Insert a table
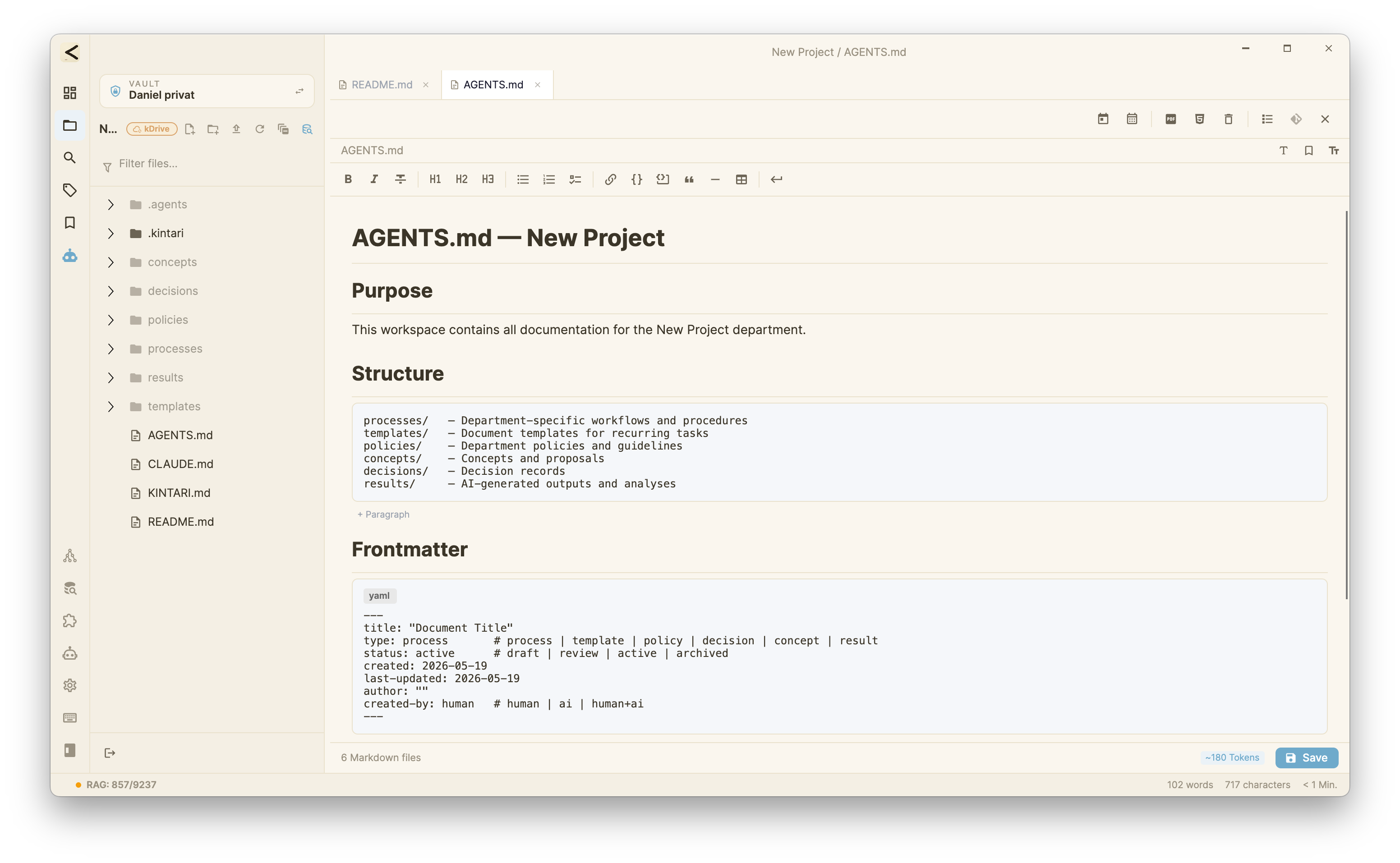The width and height of the screenshot is (1400, 863). (741, 179)
